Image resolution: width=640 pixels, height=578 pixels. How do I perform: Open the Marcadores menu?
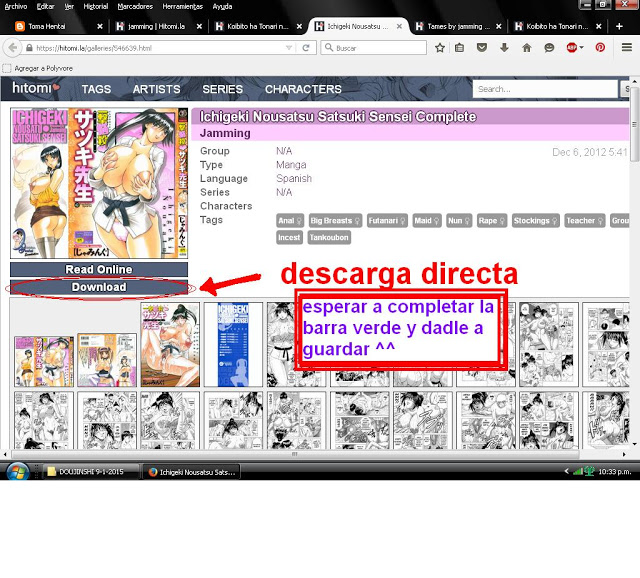(135, 6)
